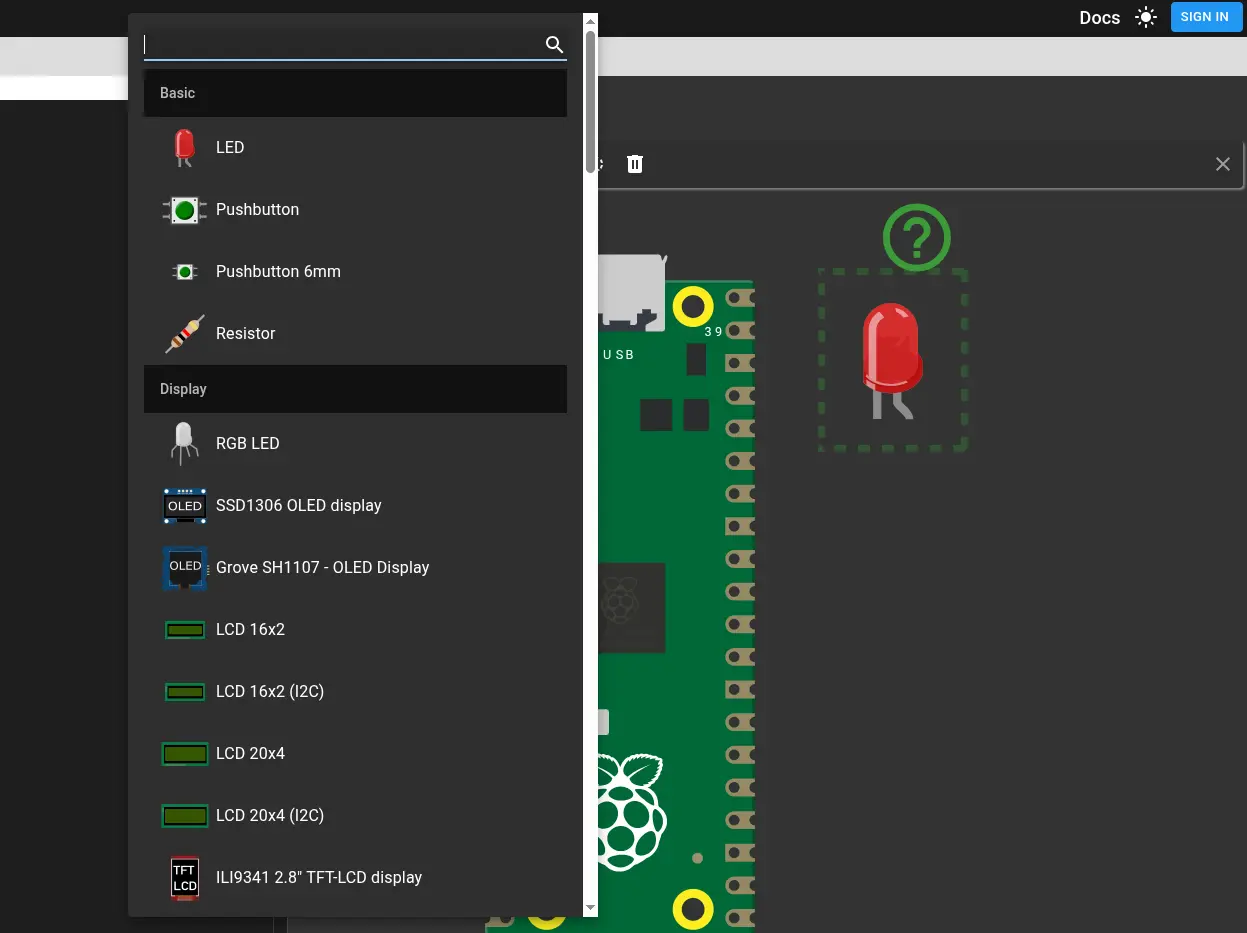1247x933 pixels.
Task: Select the SSD1306 OLED display icon
Action: pos(184,506)
